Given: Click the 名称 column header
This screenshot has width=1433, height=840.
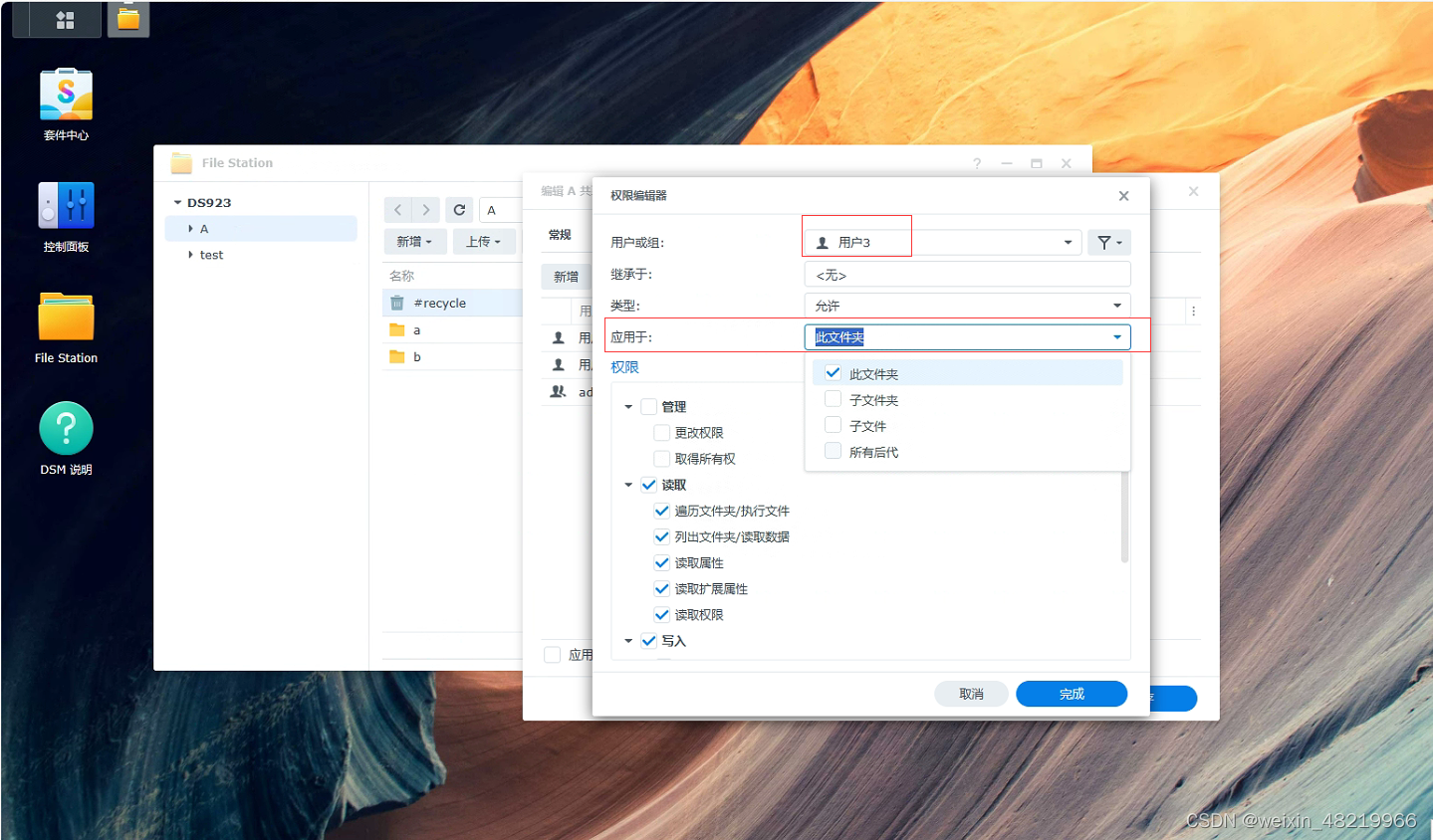Looking at the screenshot, I should click(402, 276).
